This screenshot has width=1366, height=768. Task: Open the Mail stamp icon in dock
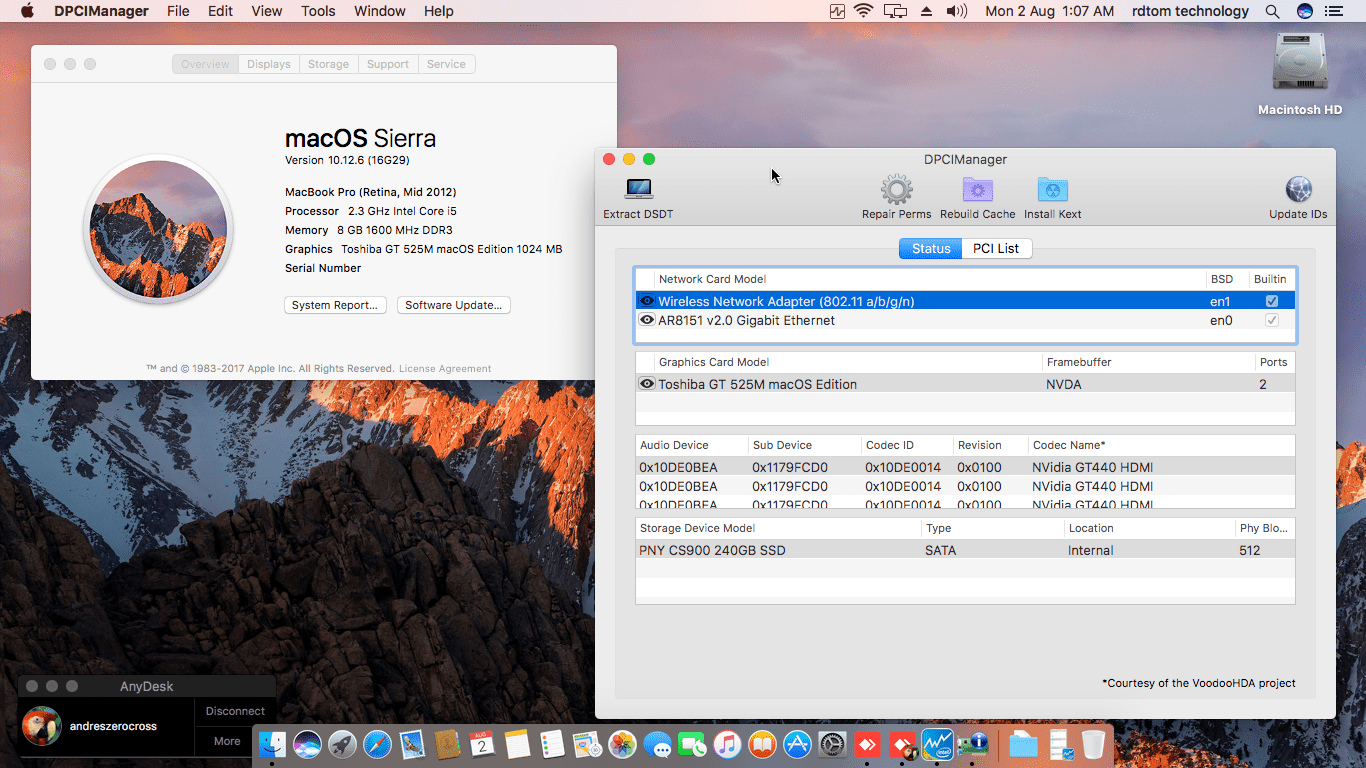click(412, 744)
